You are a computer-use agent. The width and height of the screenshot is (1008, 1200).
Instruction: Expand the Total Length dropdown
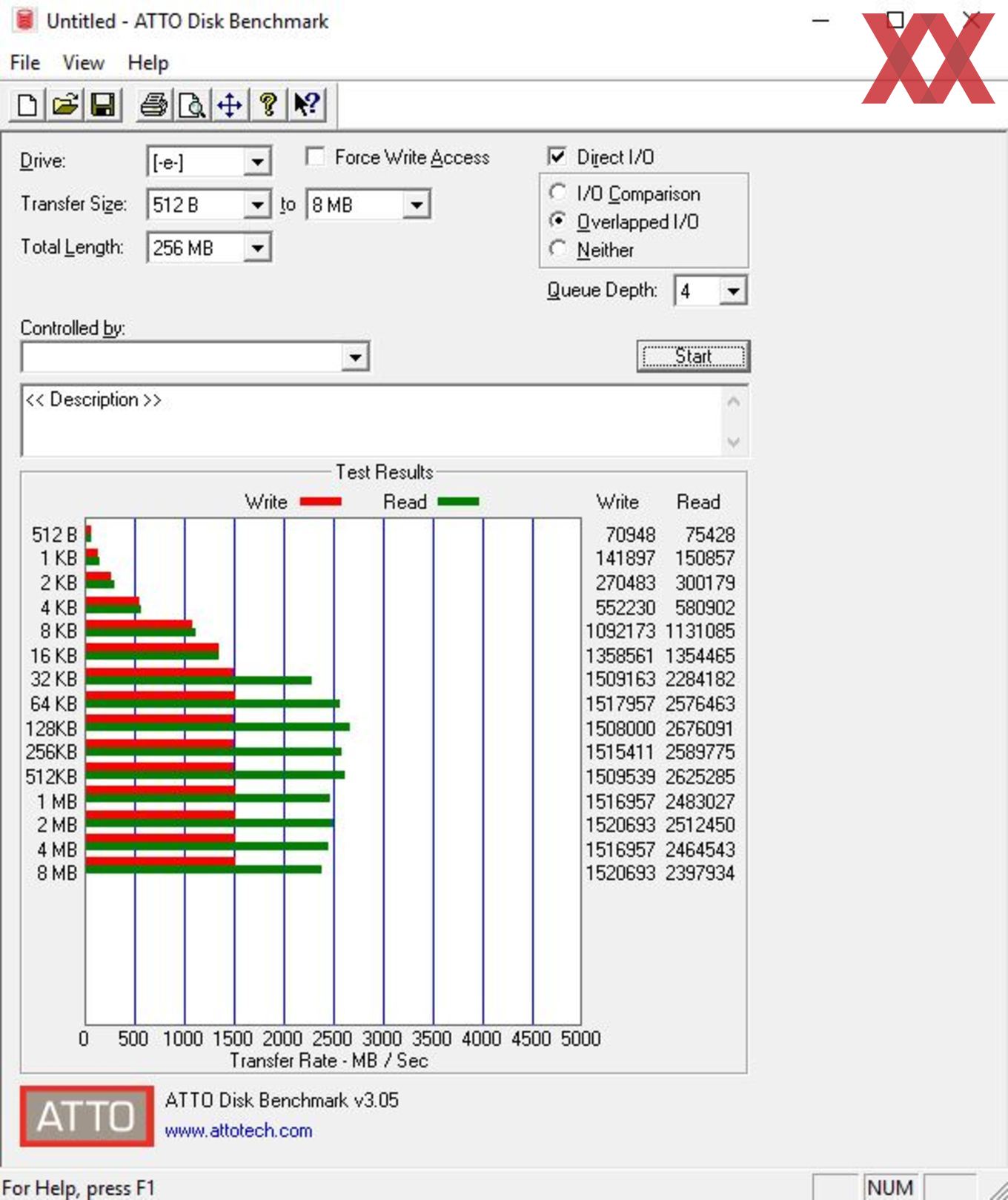(x=256, y=248)
